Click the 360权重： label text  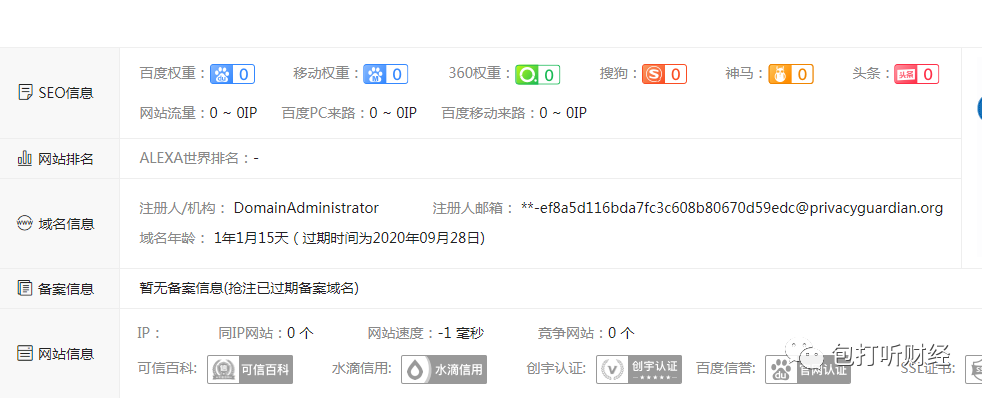tap(480, 73)
